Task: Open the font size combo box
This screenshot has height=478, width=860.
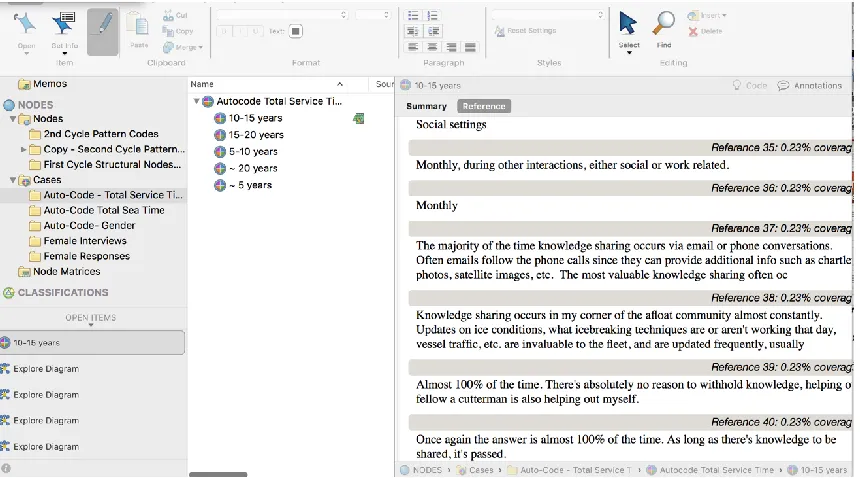Action: tap(372, 15)
